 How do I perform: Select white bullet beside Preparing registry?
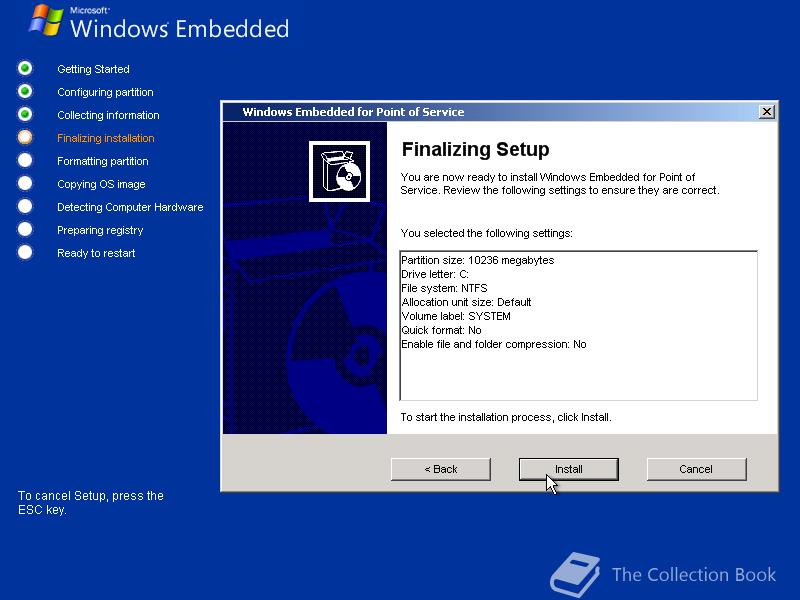point(25,230)
